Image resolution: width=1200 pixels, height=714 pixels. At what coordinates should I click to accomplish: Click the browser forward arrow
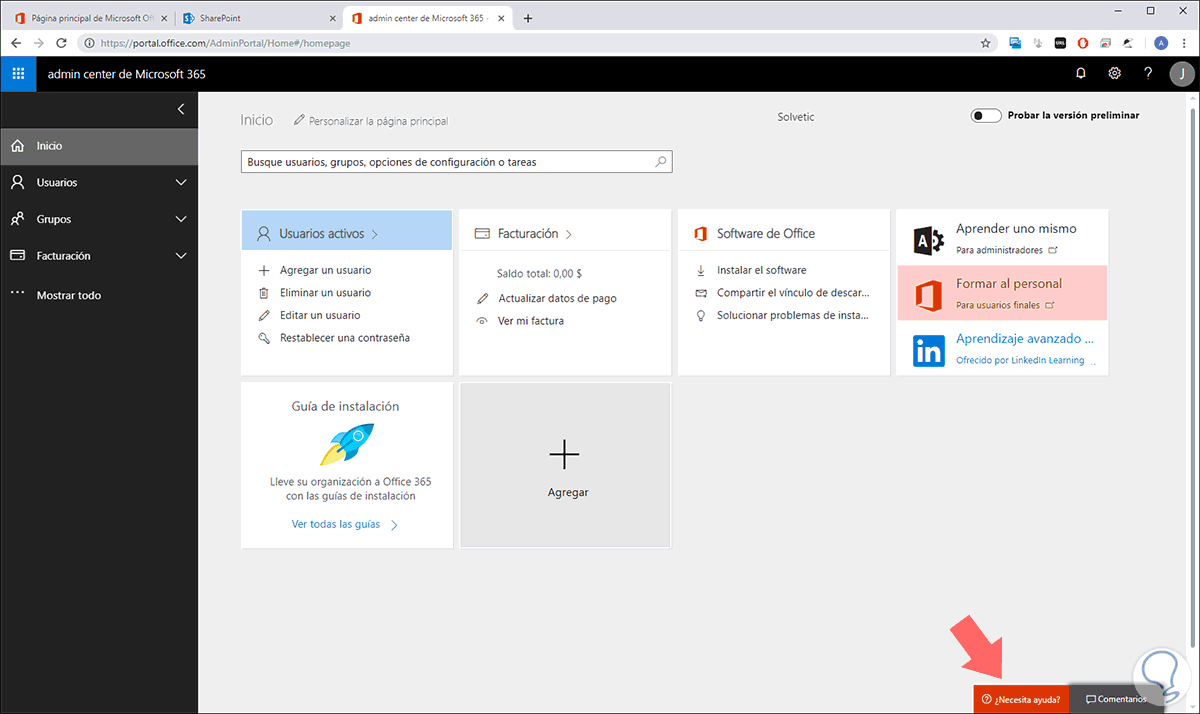pyautogui.click(x=39, y=43)
